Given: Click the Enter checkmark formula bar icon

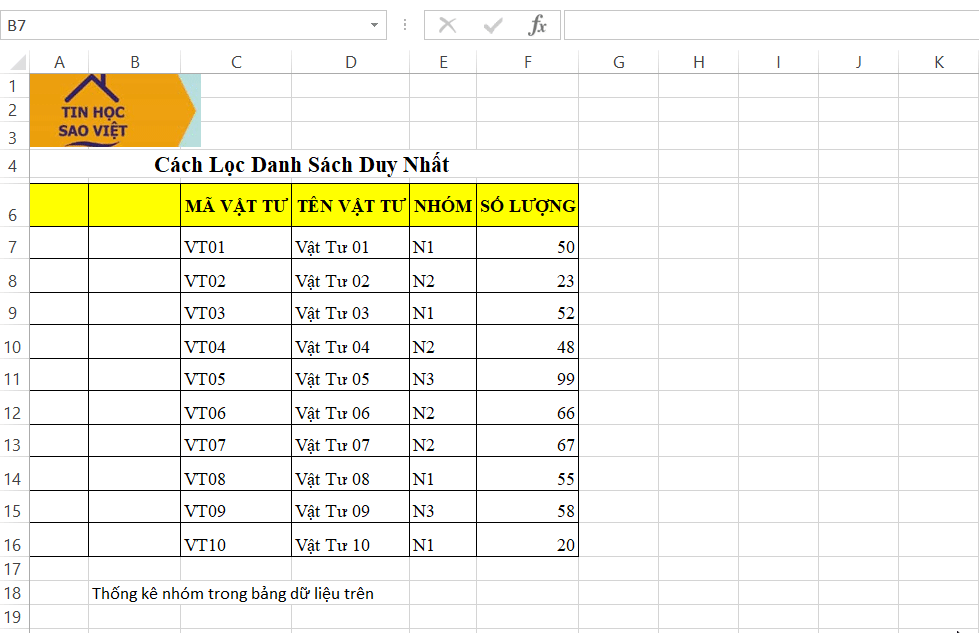Looking at the screenshot, I should pyautogui.click(x=493, y=25).
